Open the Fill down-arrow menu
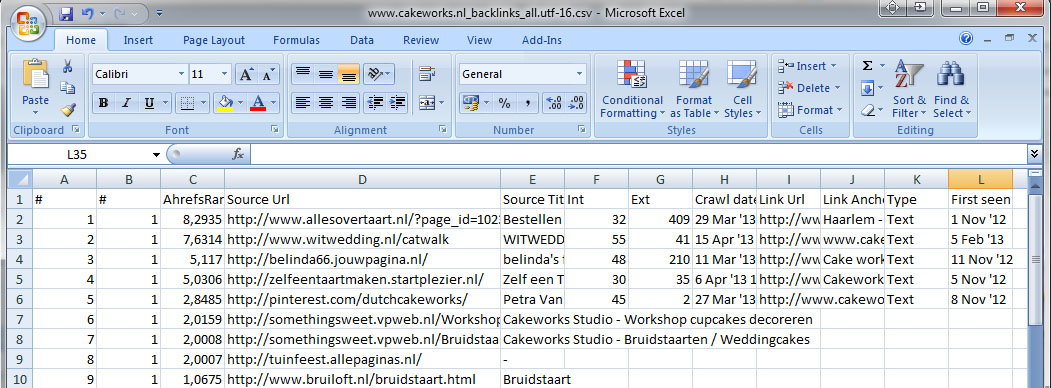The image size is (1051, 388). click(x=872, y=88)
